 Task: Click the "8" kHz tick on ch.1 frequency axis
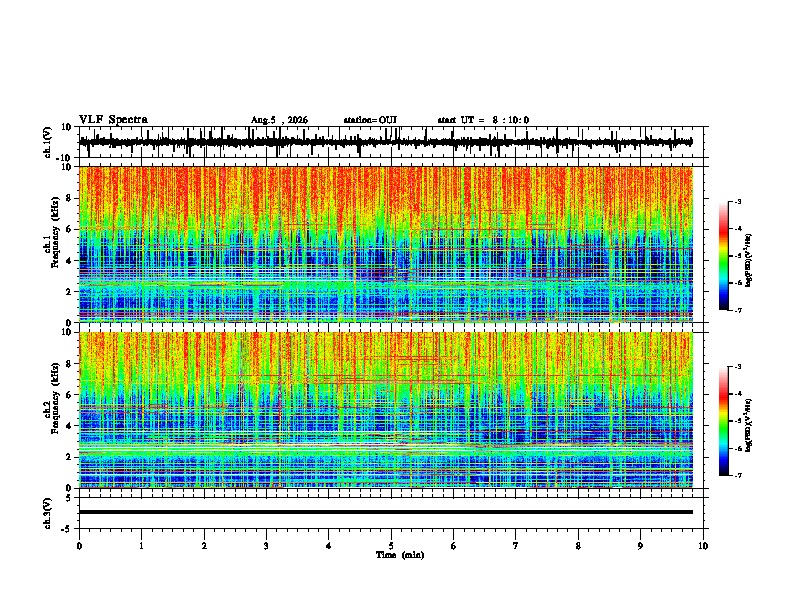coord(68,198)
